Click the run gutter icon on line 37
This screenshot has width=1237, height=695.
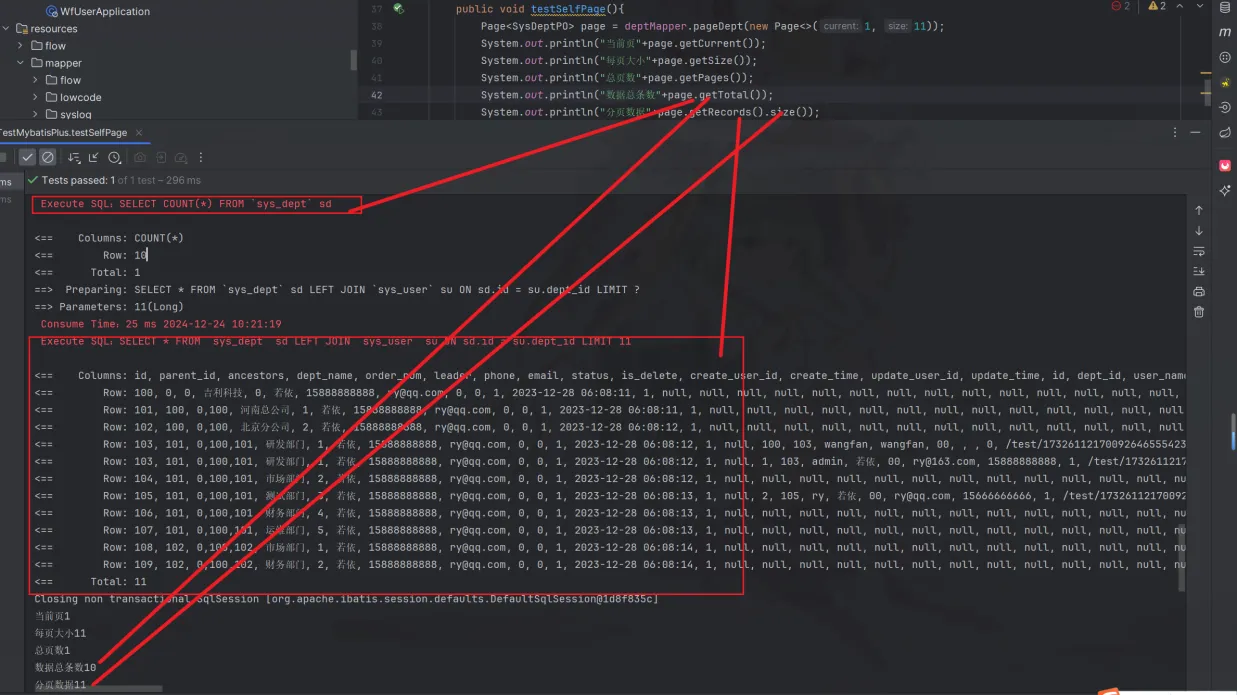[398, 9]
